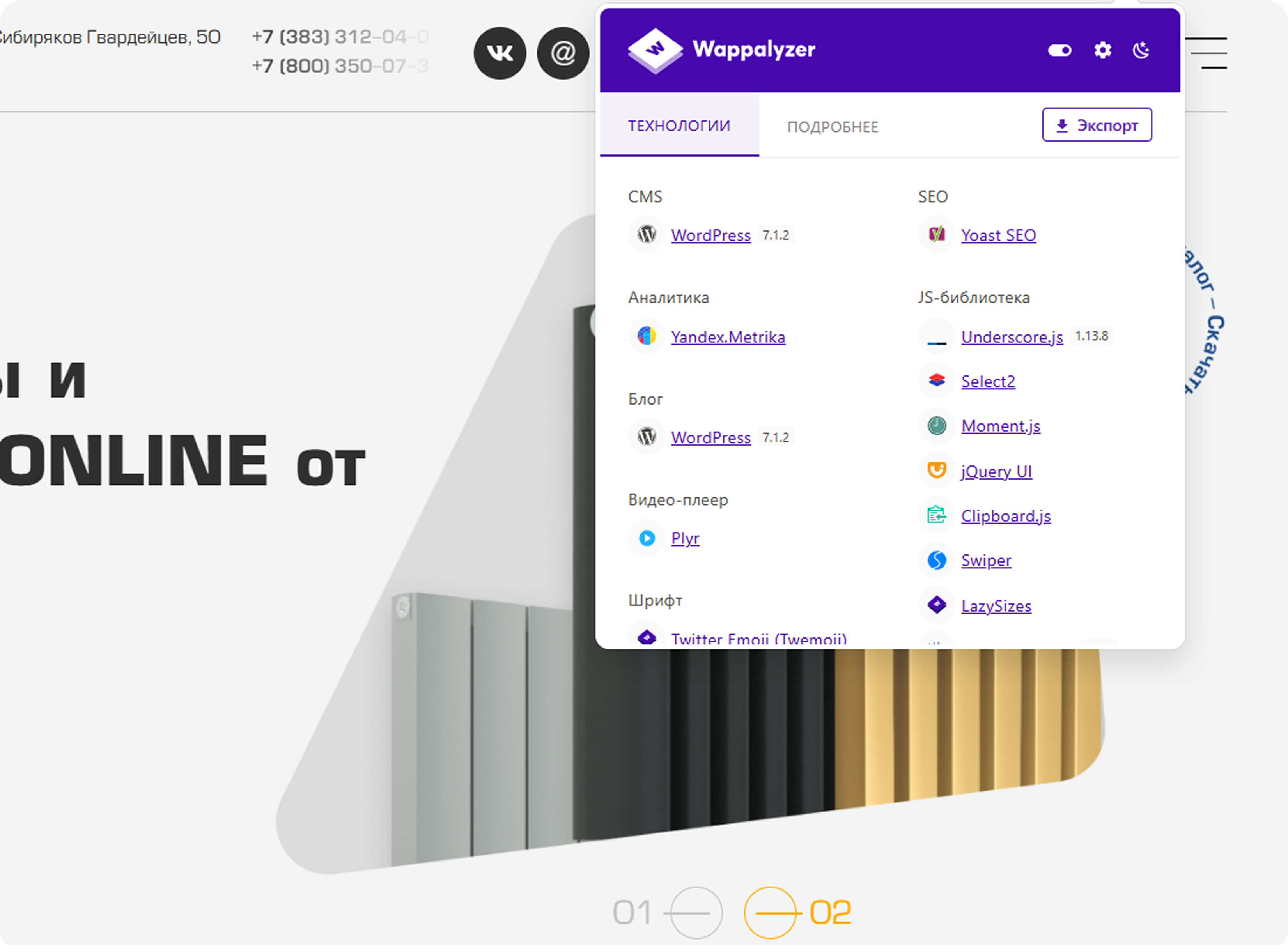Click the CMS category heading

645,197
